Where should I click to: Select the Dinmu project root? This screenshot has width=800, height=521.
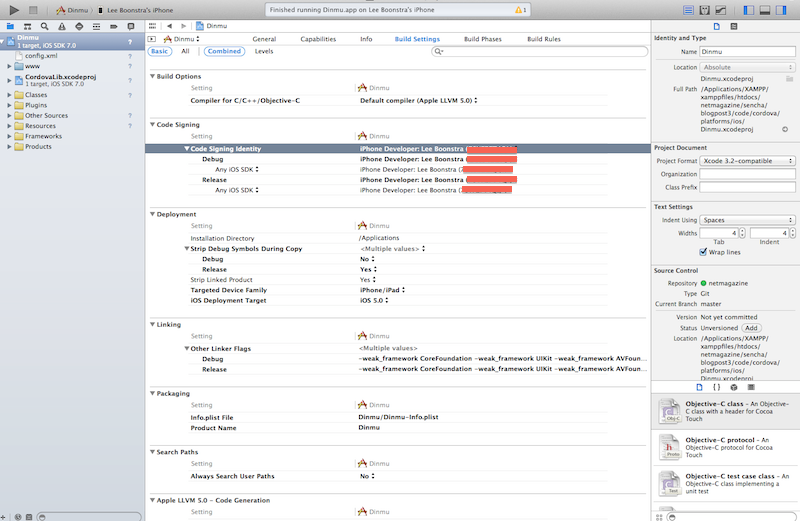click(72, 41)
